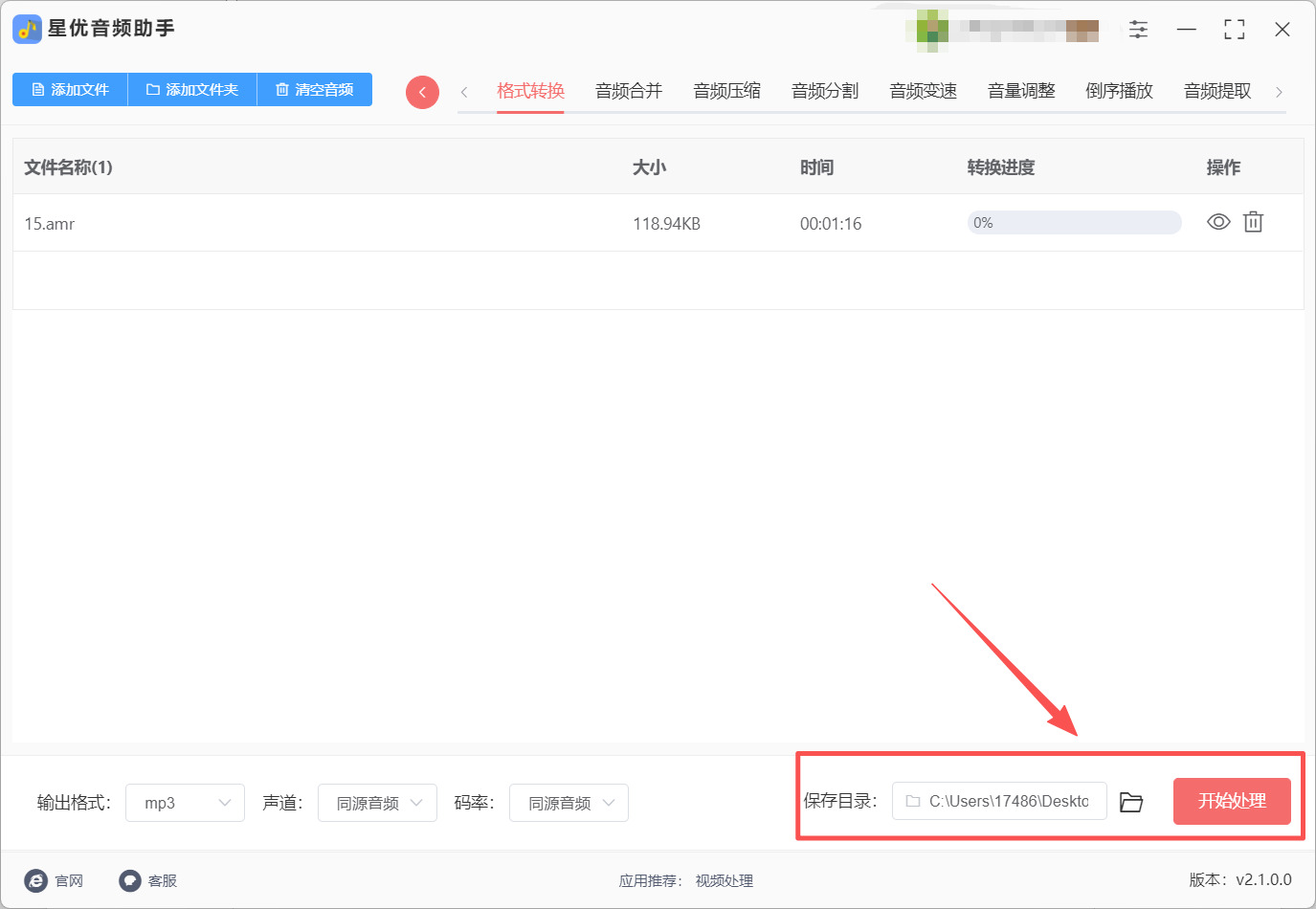The height and width of the screenshot is (909, 1316).
Task: Switch to the 格式转换 tab
Action: click(530, 91)
